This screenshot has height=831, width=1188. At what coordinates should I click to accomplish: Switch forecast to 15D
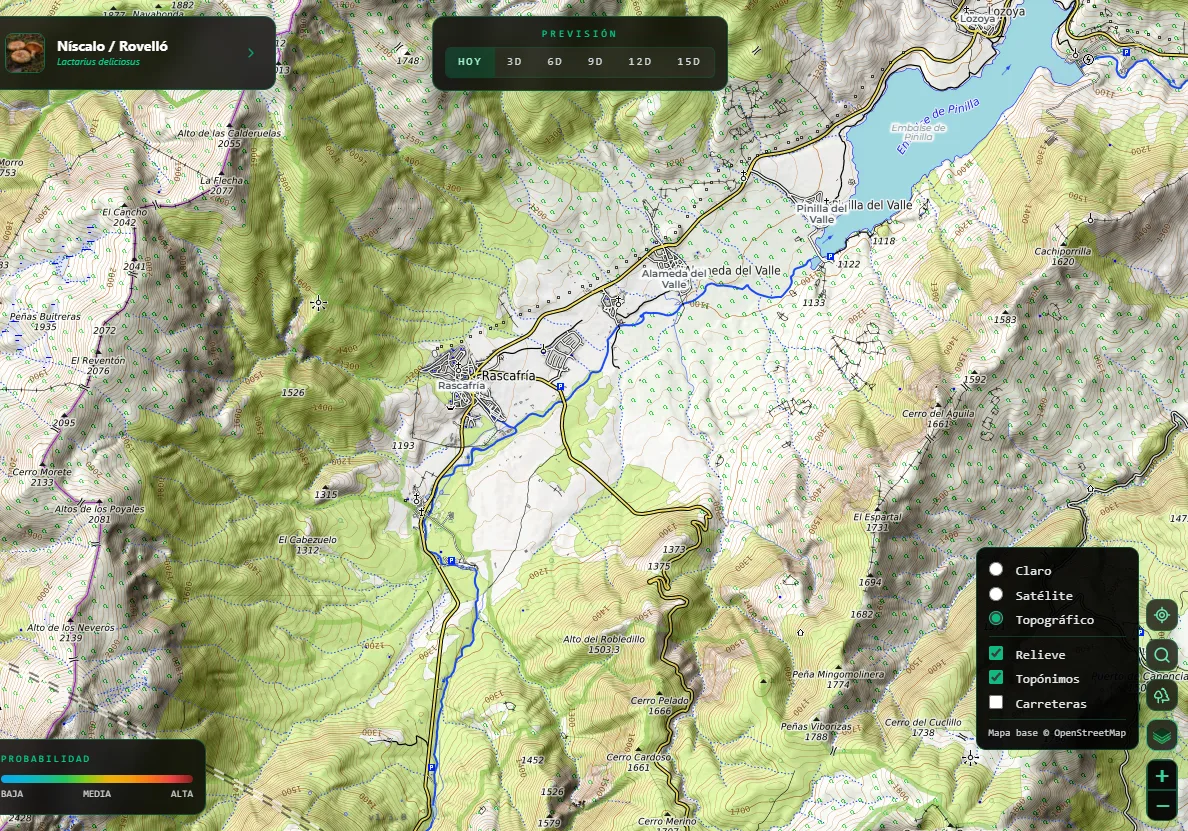coord(689,62)
